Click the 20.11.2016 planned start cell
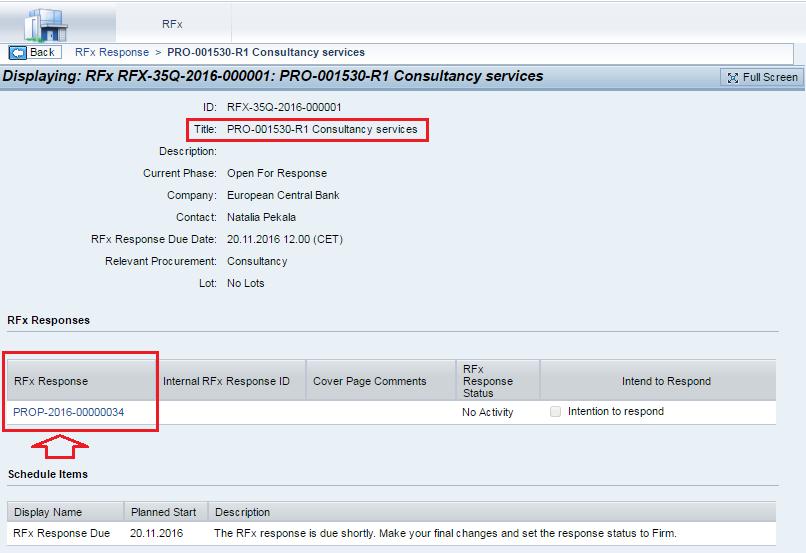806x553 pixels. point(156,533)
